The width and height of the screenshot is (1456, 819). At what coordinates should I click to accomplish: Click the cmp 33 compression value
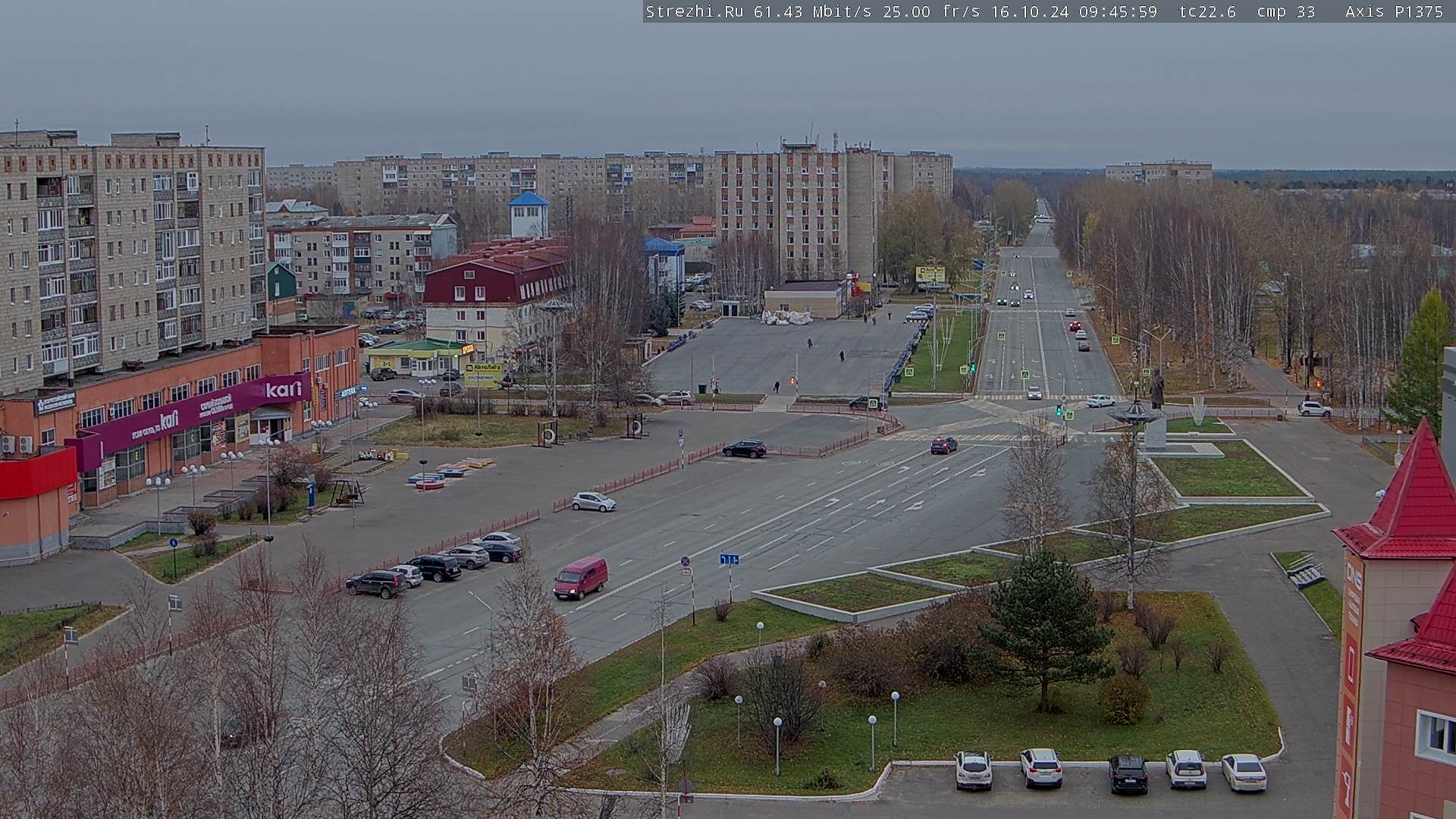pyautogui.click(x=1286, y=11)
